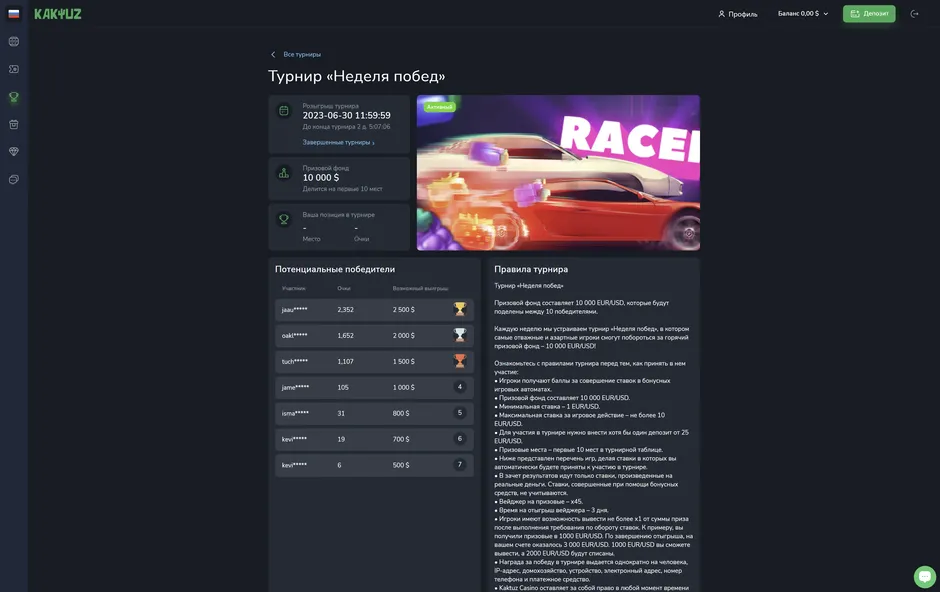Click the green Депозит button

pos(869,13)
